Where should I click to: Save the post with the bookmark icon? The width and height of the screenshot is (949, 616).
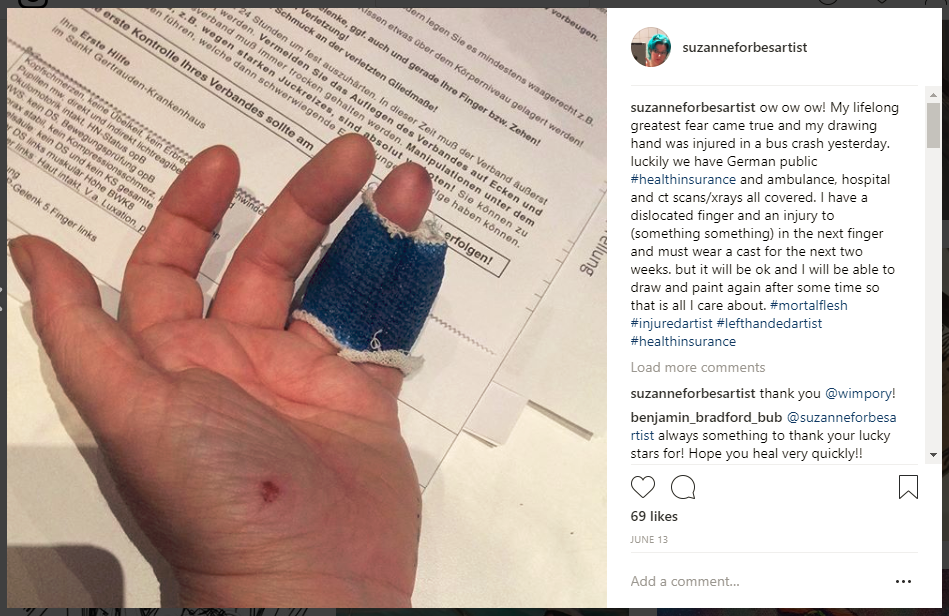coord(908,487)
